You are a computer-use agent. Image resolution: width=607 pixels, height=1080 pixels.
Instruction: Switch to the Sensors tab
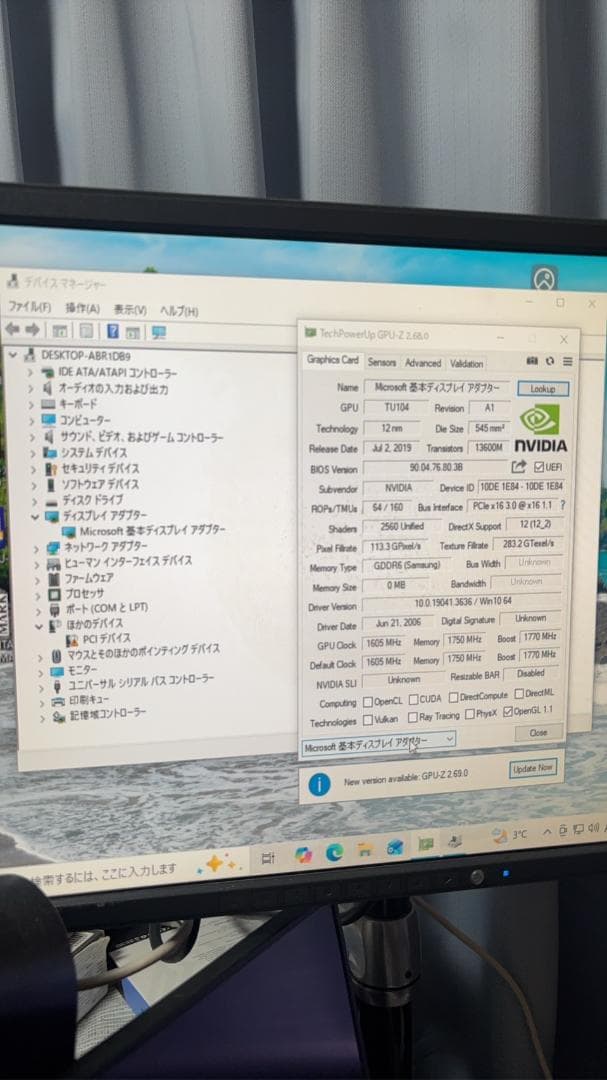382,362
